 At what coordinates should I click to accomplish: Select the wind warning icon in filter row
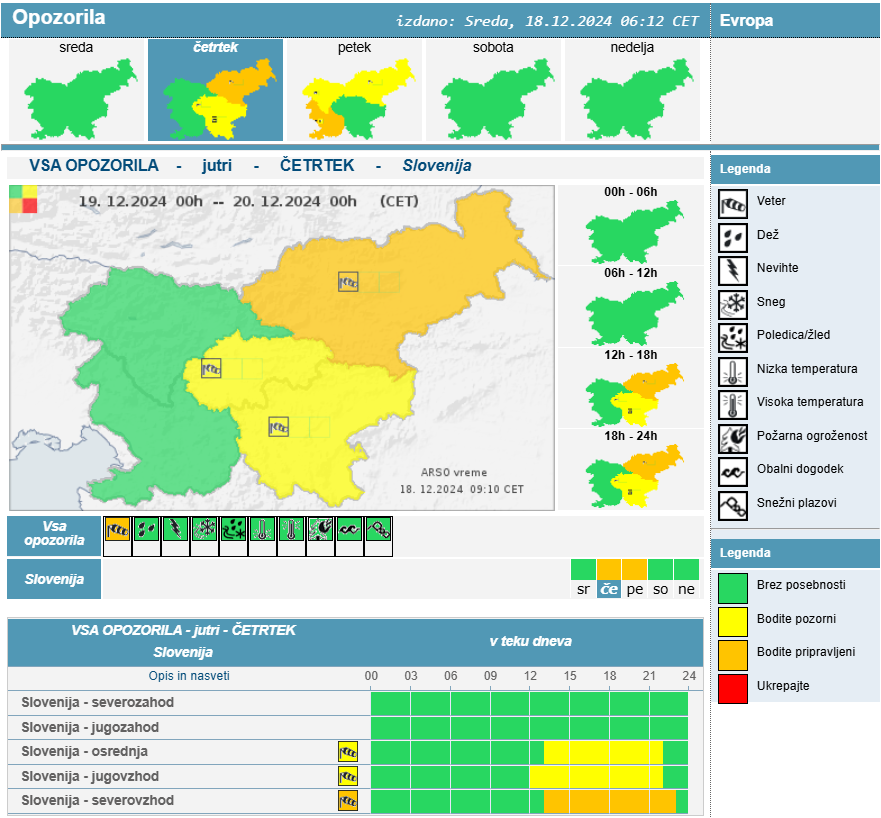point(118,529)
